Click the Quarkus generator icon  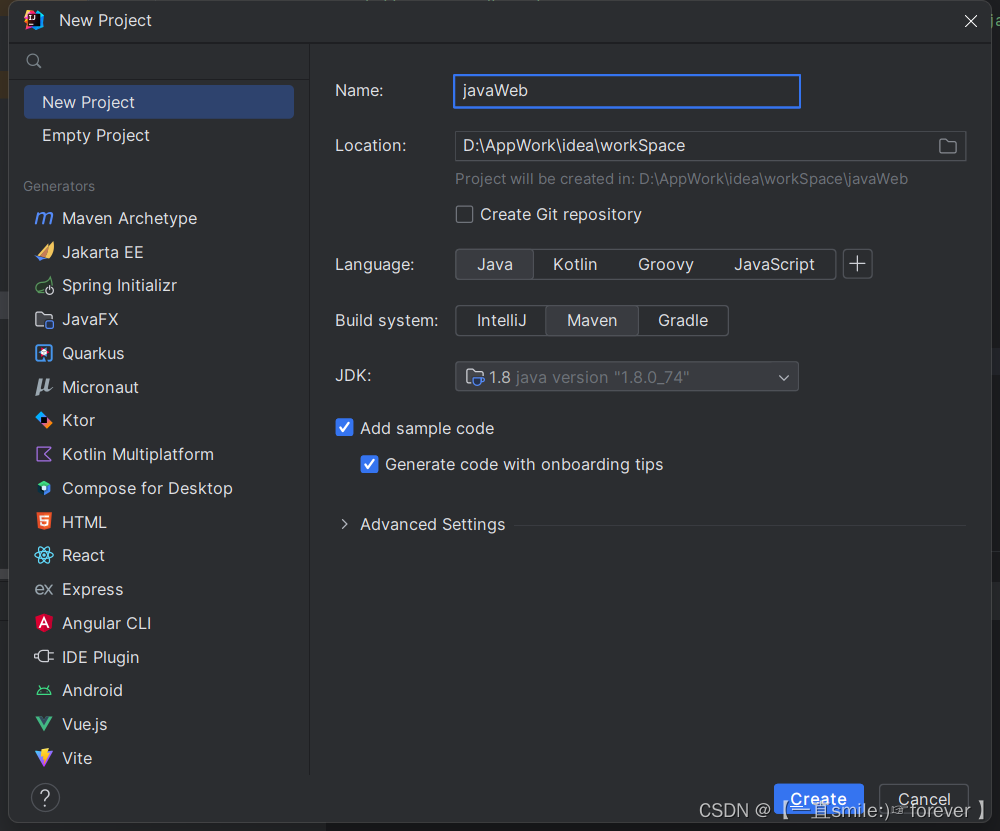pos(44,353)
